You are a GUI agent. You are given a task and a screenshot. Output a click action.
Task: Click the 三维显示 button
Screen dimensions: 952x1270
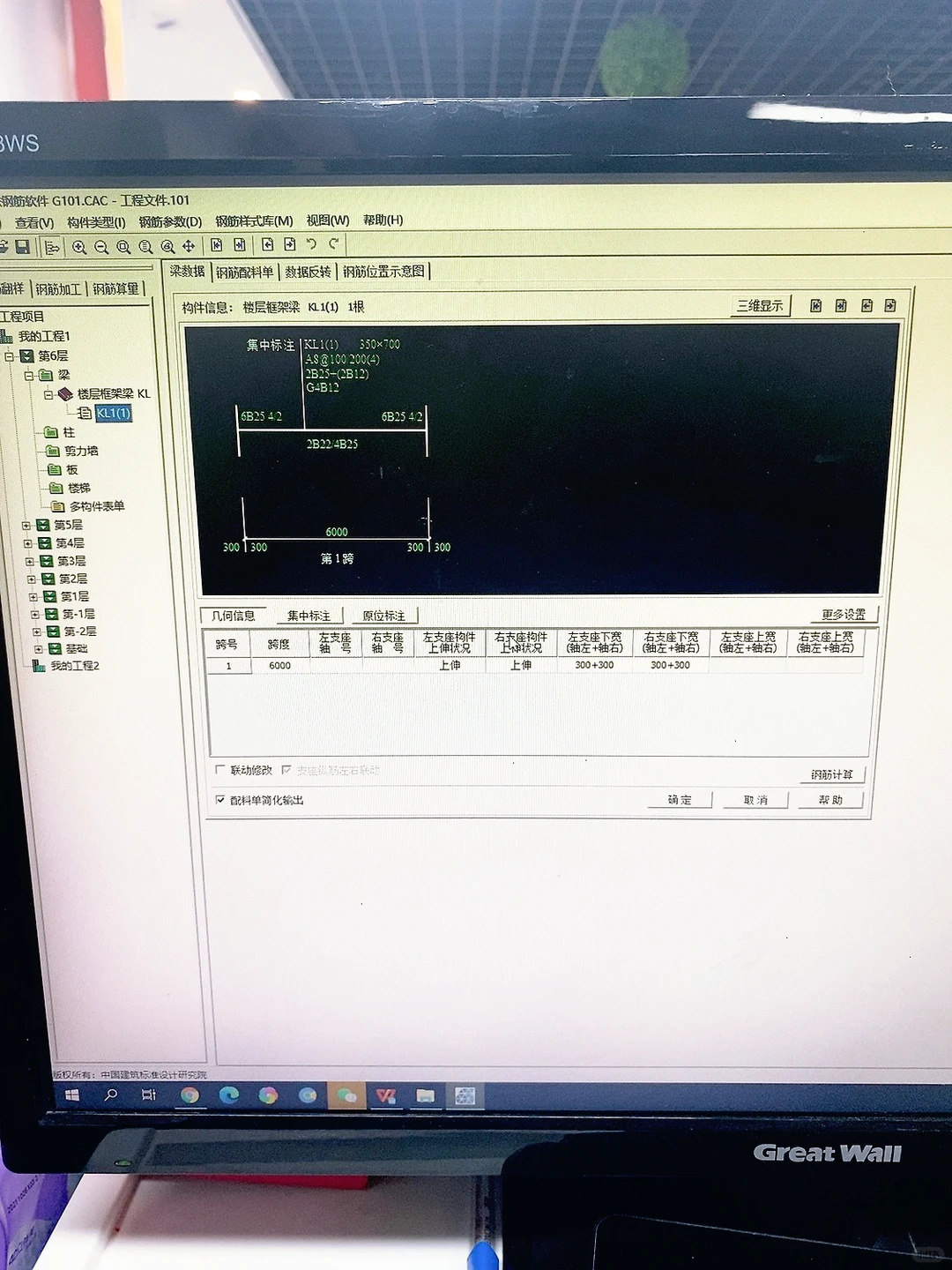760,306
